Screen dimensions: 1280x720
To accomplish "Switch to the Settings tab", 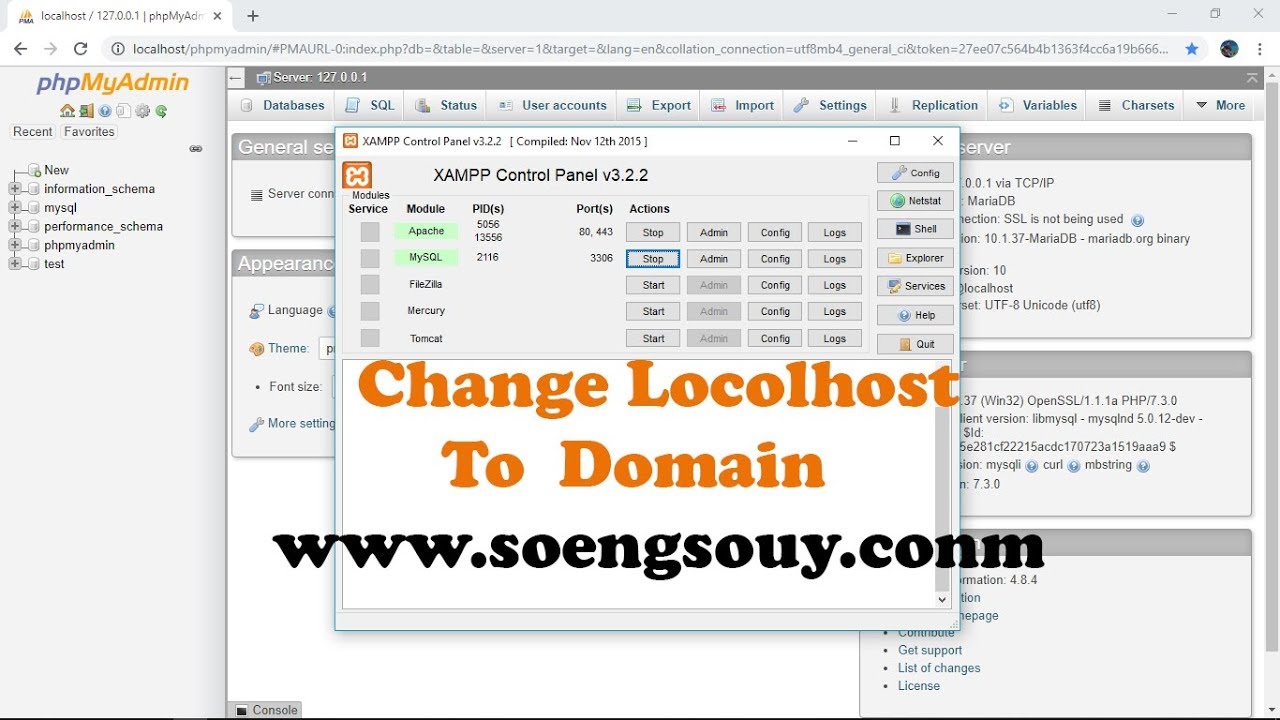I will point(830,105).
